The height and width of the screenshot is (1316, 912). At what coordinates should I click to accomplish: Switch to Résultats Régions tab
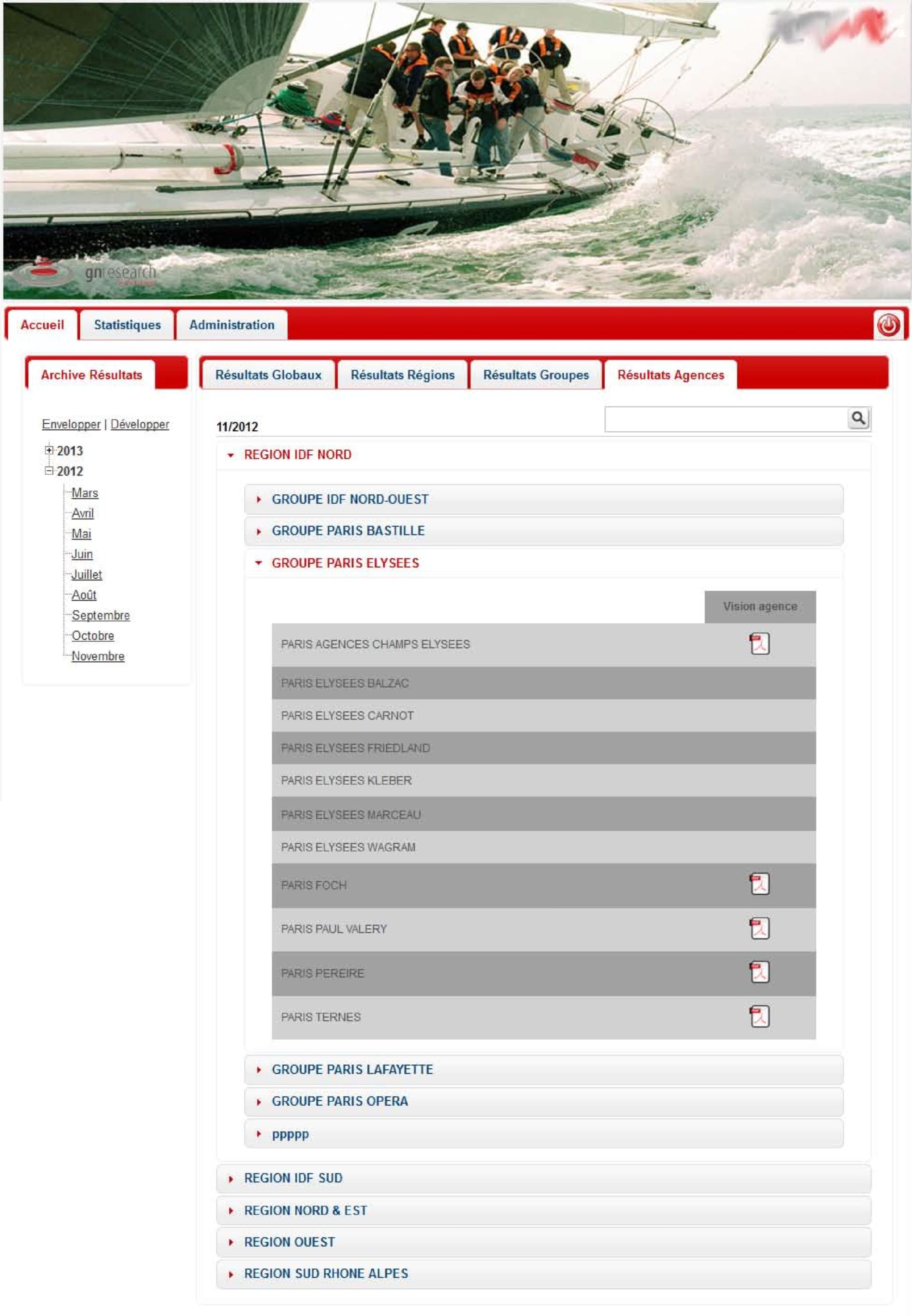[402, 375]
